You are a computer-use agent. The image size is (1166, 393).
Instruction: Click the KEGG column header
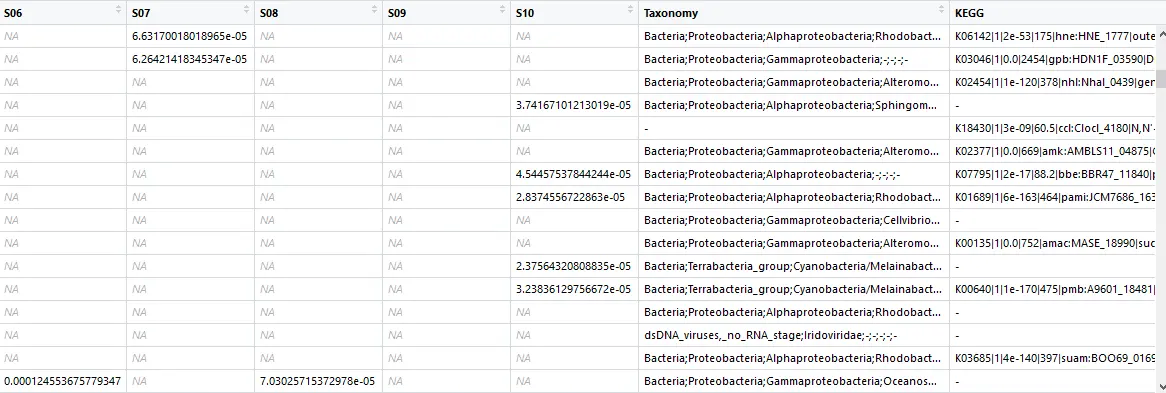1054,13
